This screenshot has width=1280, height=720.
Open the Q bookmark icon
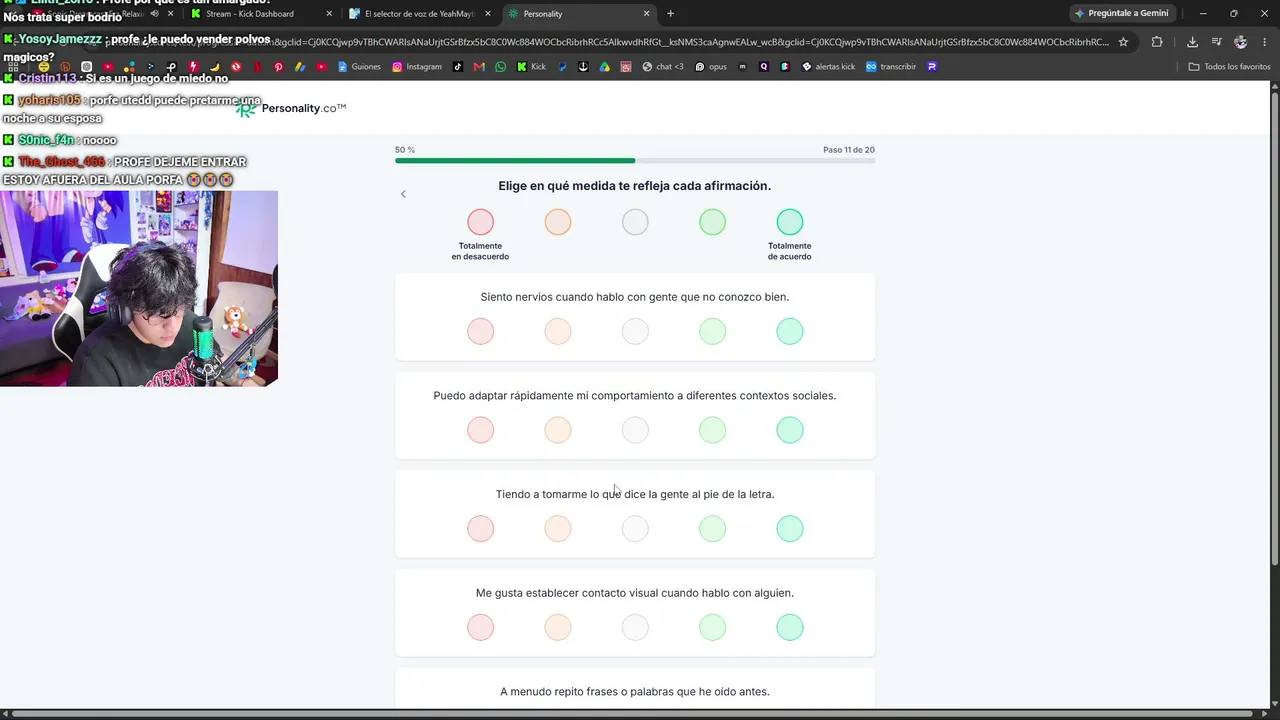pos(764,67)
